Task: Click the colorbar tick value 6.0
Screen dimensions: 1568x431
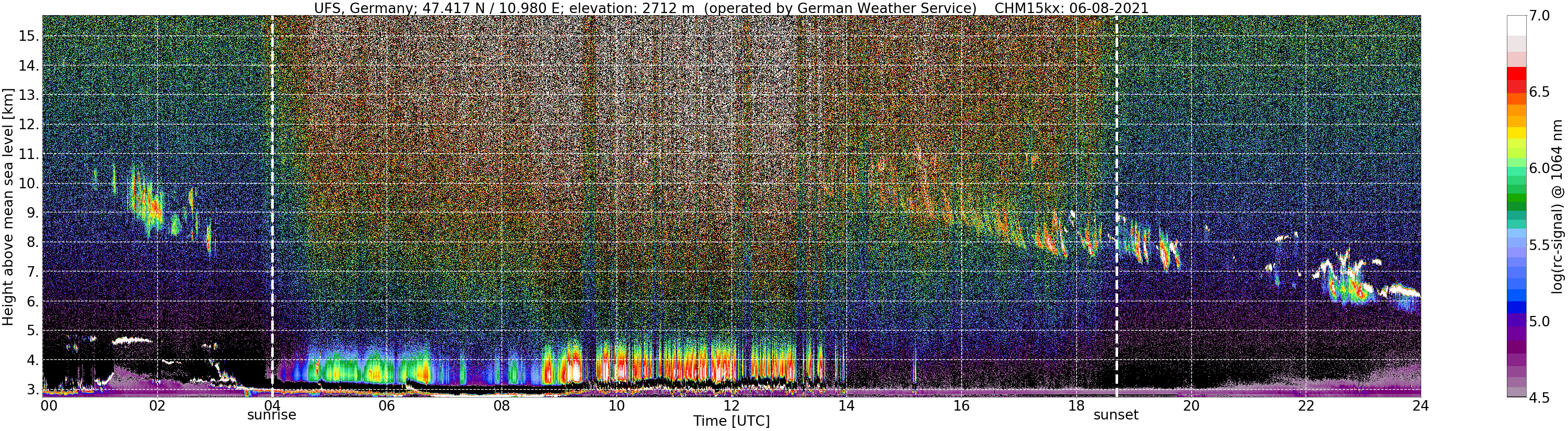Action: (x=1539, y=168)
